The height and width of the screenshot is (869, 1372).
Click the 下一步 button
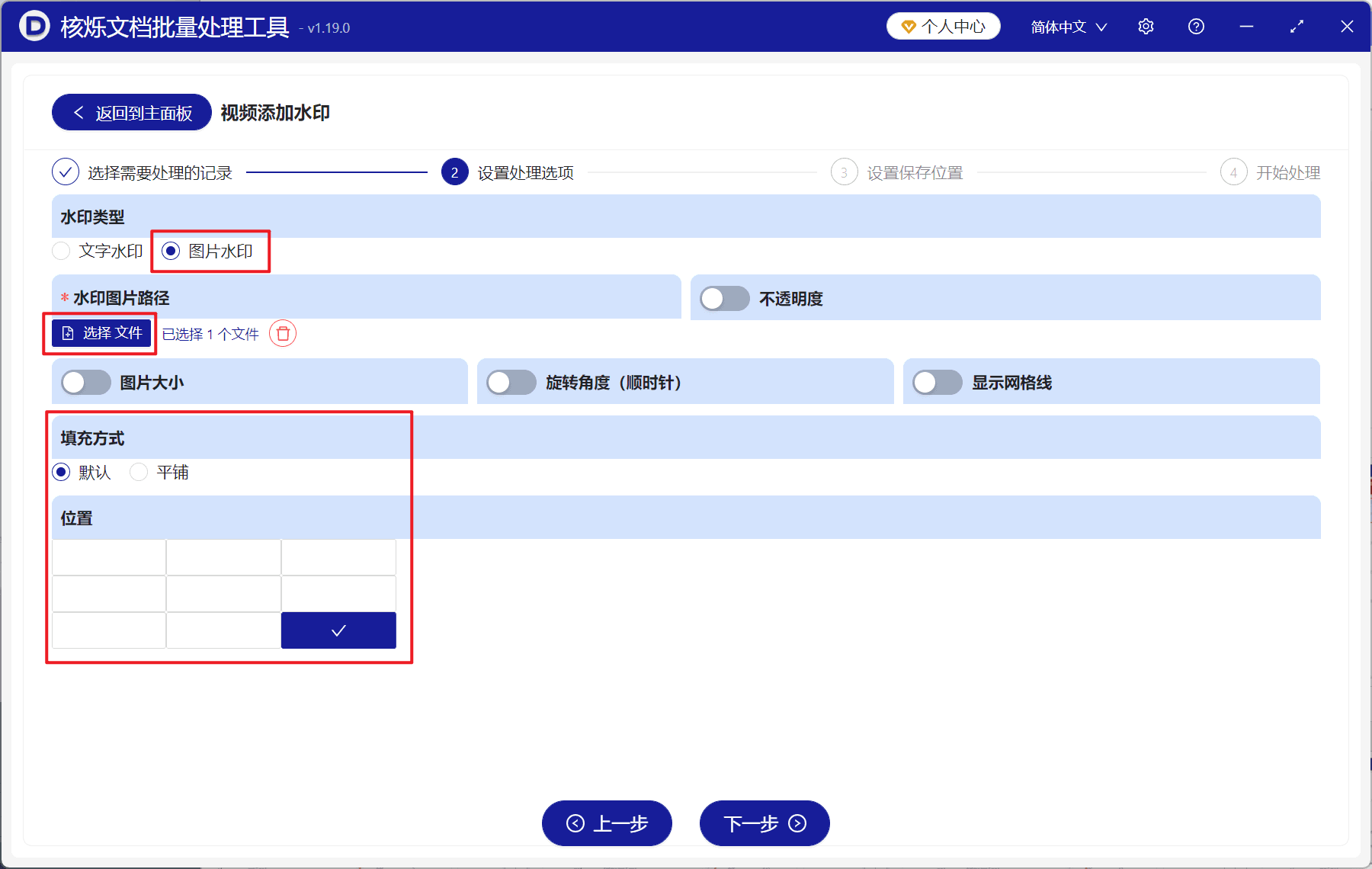click(x=763, y=823)
